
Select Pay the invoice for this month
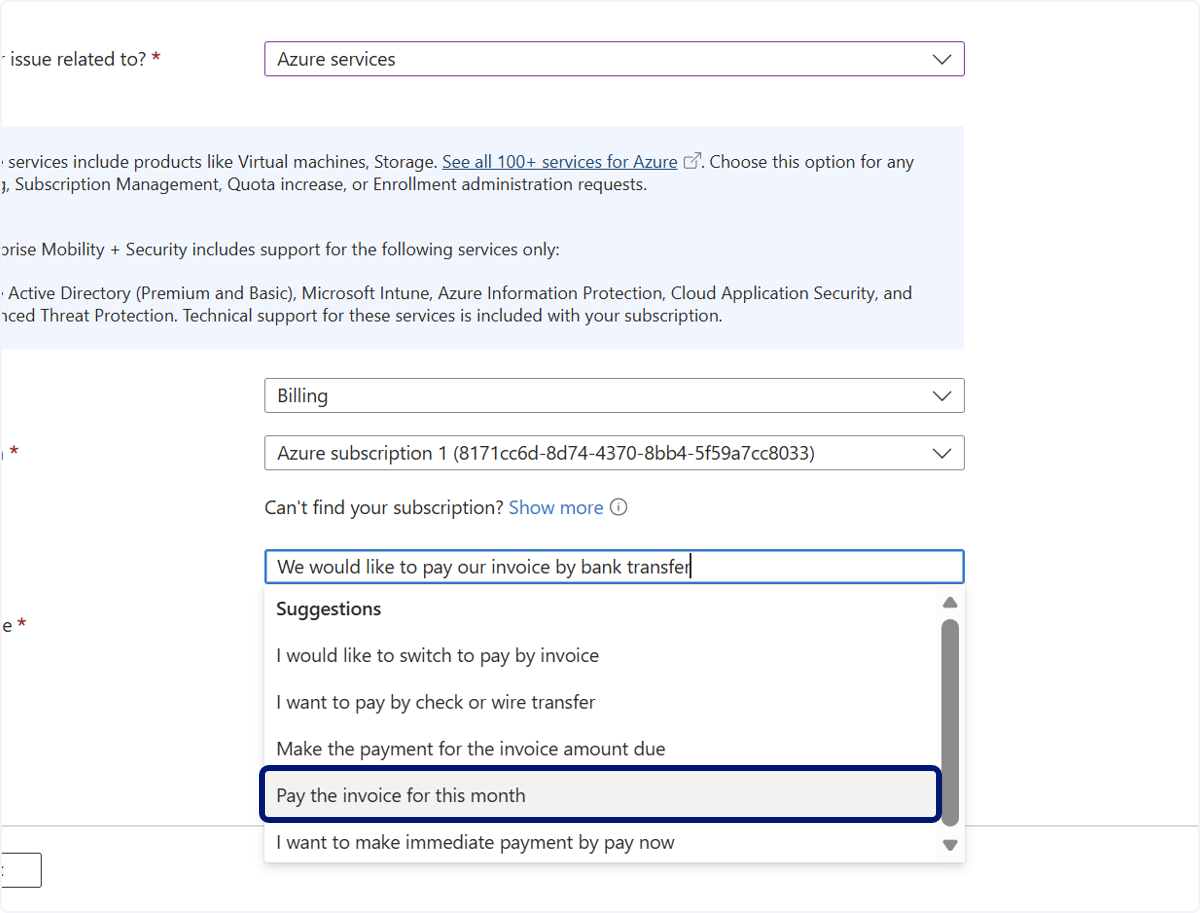point(601,796)
